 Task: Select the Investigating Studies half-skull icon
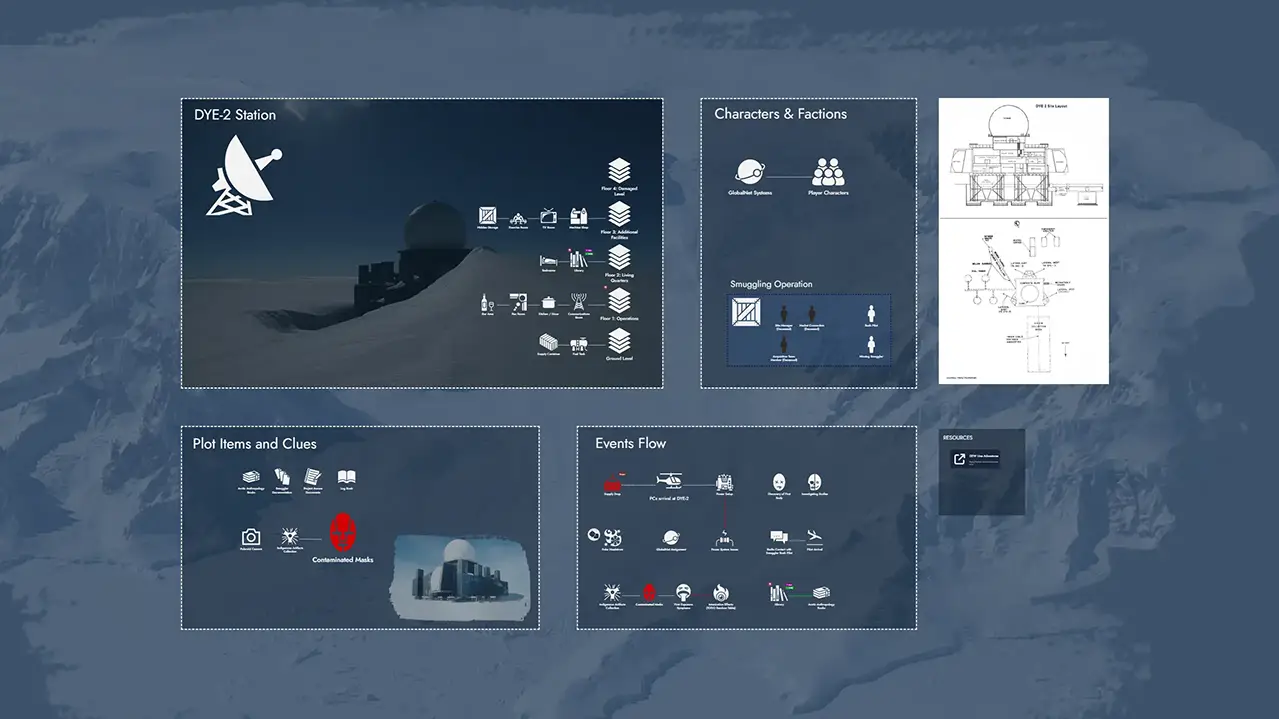pyautogui.click(x=813, y=483)
